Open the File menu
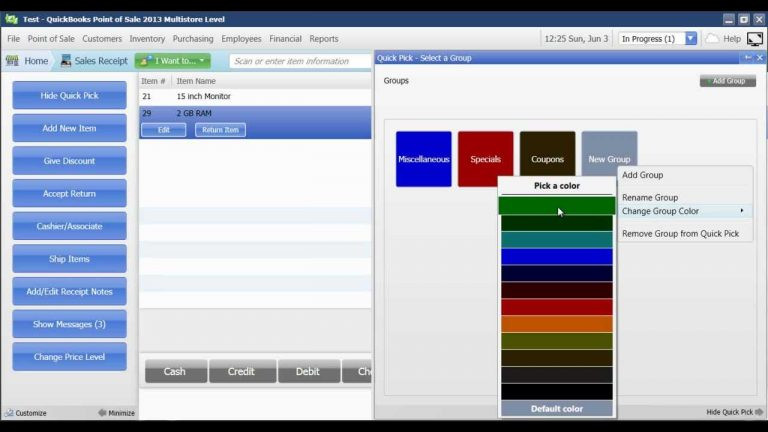768x432 pixels. point(14,39)
